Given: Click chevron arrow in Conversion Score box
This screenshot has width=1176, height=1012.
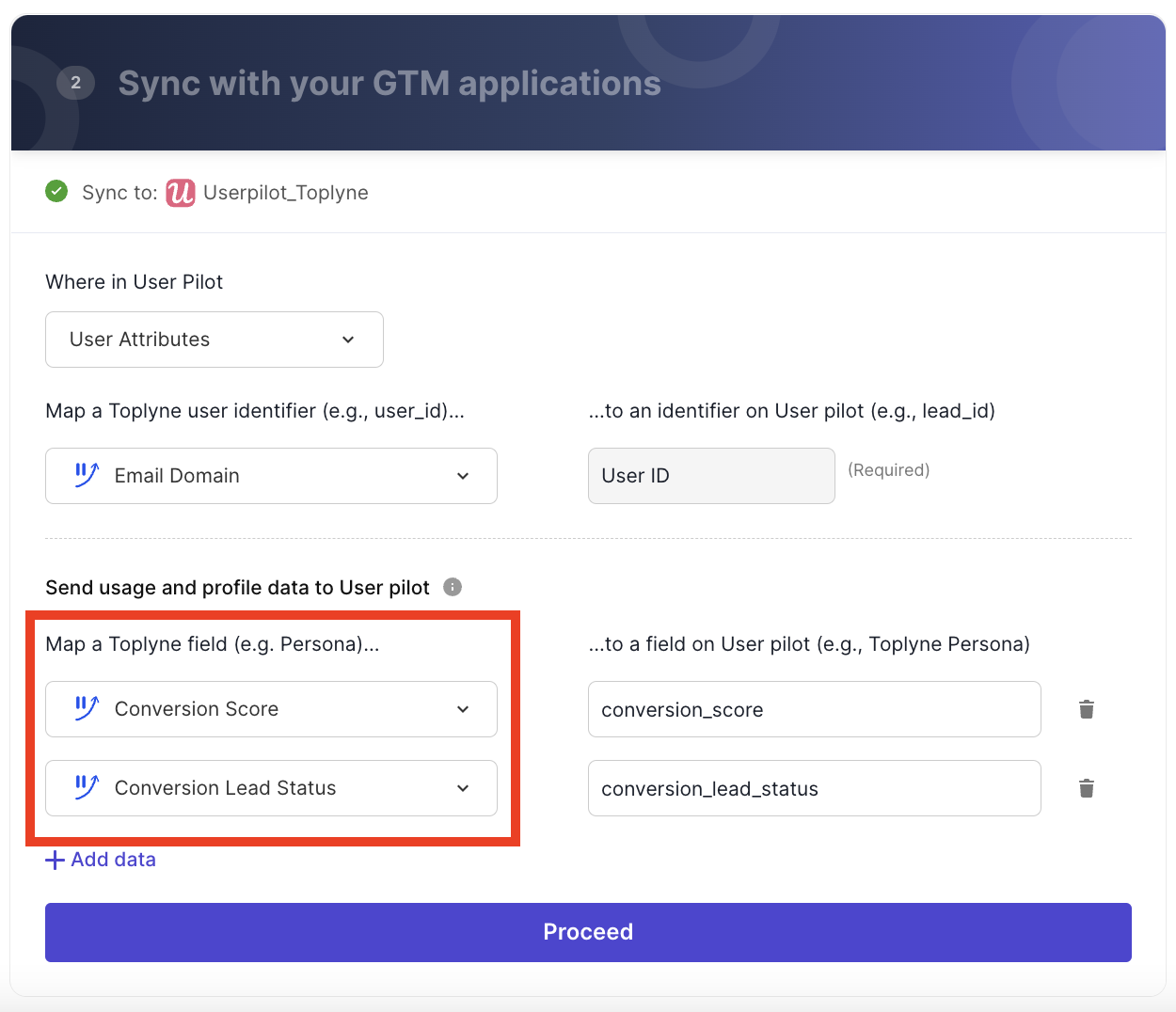Looking at the screenshot, I should (463, 709).
